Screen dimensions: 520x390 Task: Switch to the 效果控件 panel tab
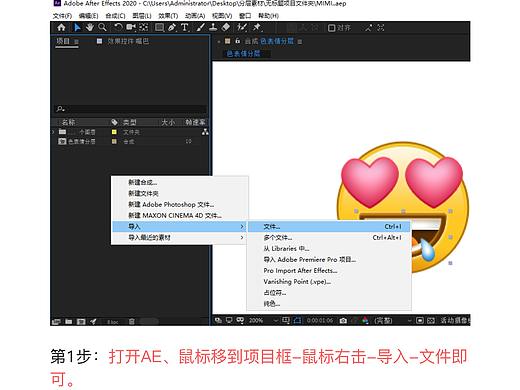click(128, 41)
